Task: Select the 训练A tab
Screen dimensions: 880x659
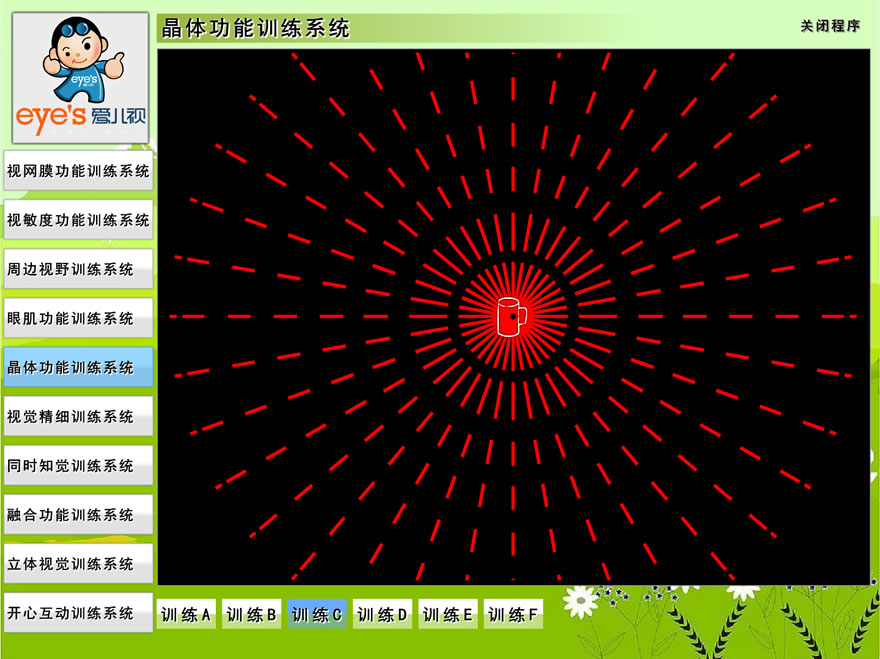Action: 186,614
